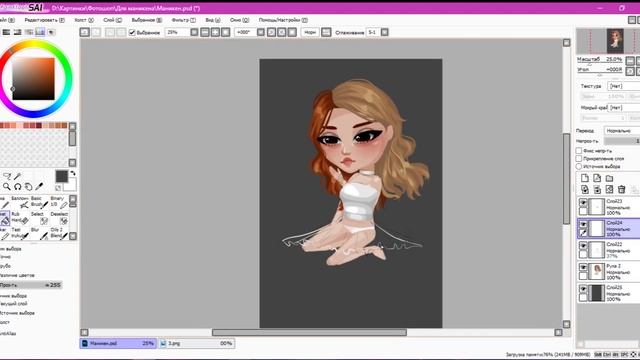Hide layer Рука 2 with eye icon
This screenshot has height=360, width=640.
[x=583, y=267]
